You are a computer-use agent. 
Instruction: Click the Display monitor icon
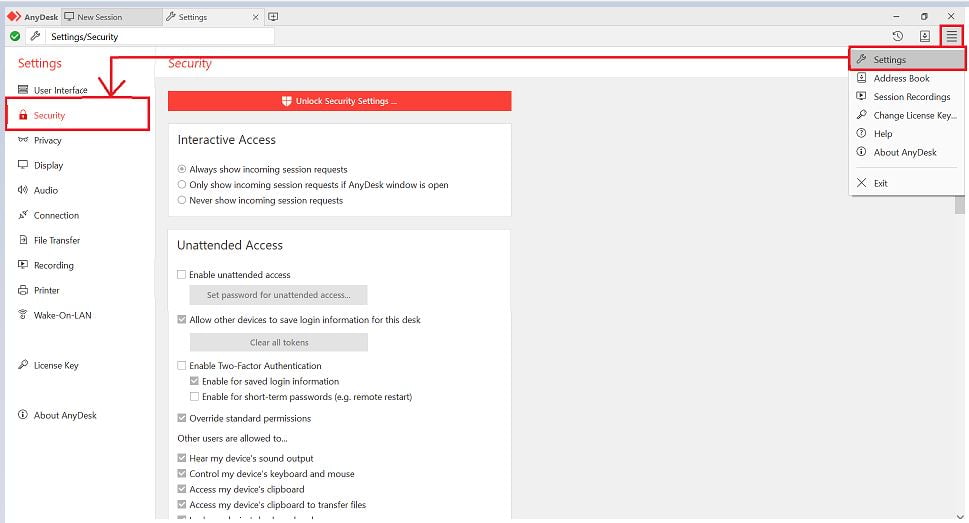point(23,165)
